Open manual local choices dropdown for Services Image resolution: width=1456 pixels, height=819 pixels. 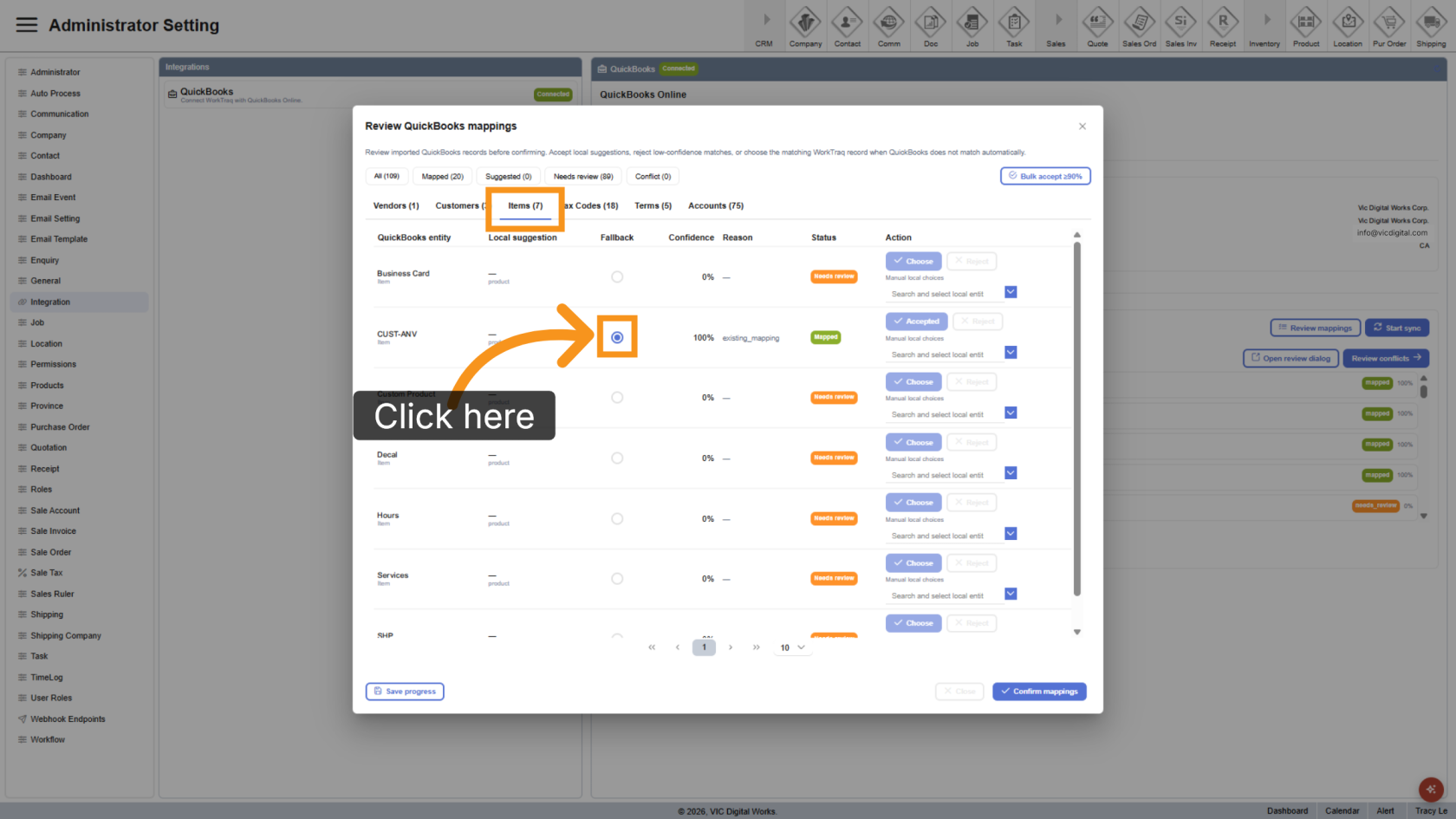[x=1011, y=594]
